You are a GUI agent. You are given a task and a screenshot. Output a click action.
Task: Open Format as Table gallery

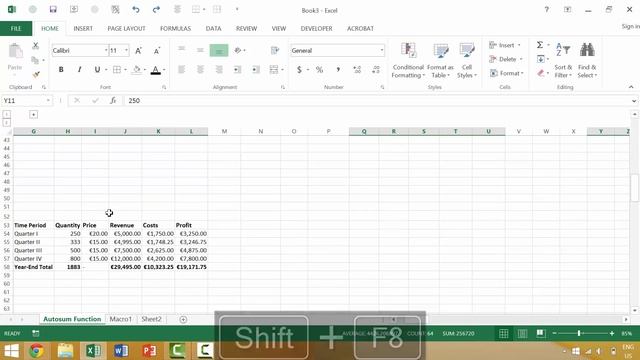pyautogui.click(x=440, y=60)
